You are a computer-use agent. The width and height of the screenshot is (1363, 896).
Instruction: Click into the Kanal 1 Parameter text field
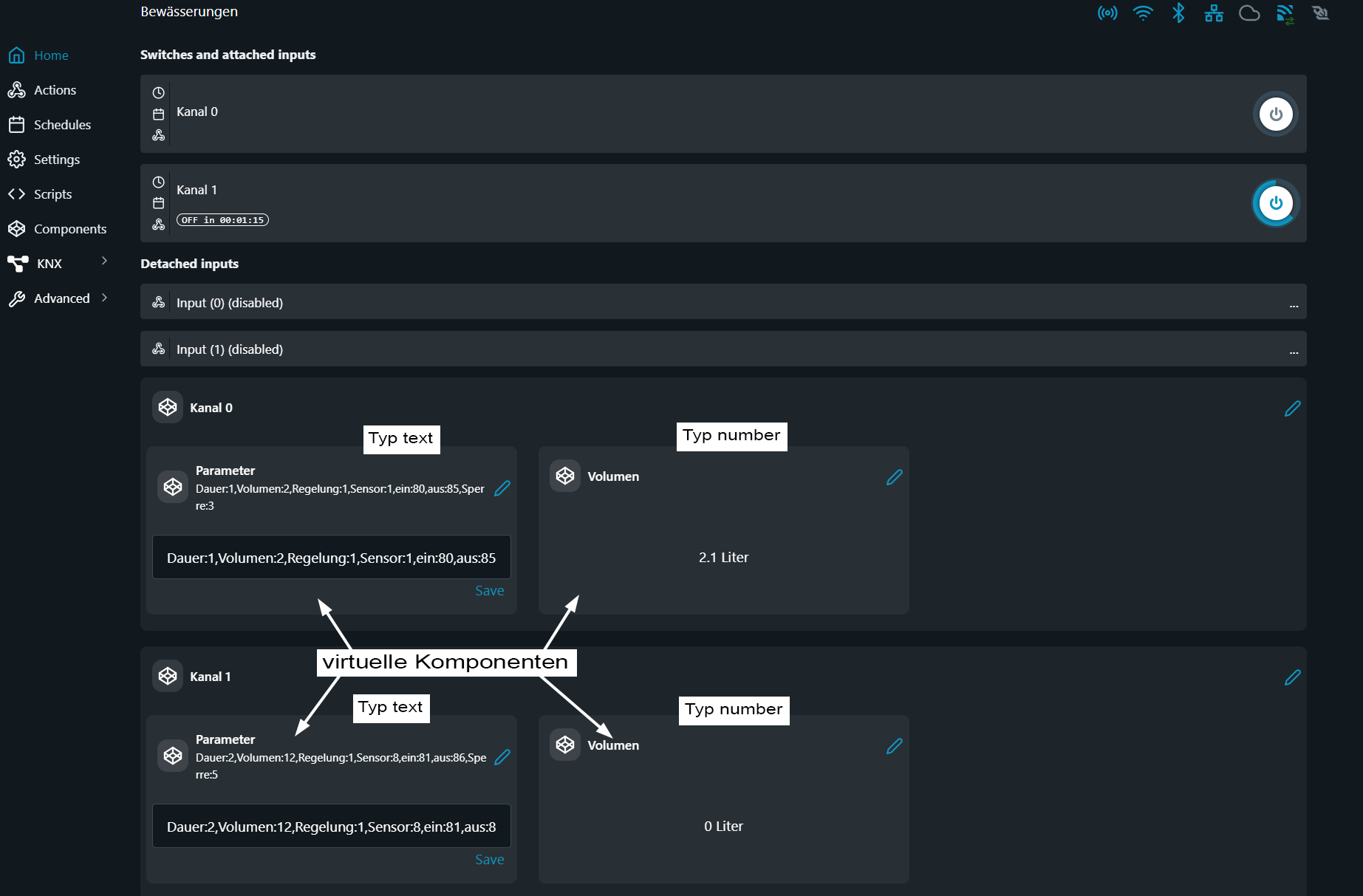pos(332,827)
